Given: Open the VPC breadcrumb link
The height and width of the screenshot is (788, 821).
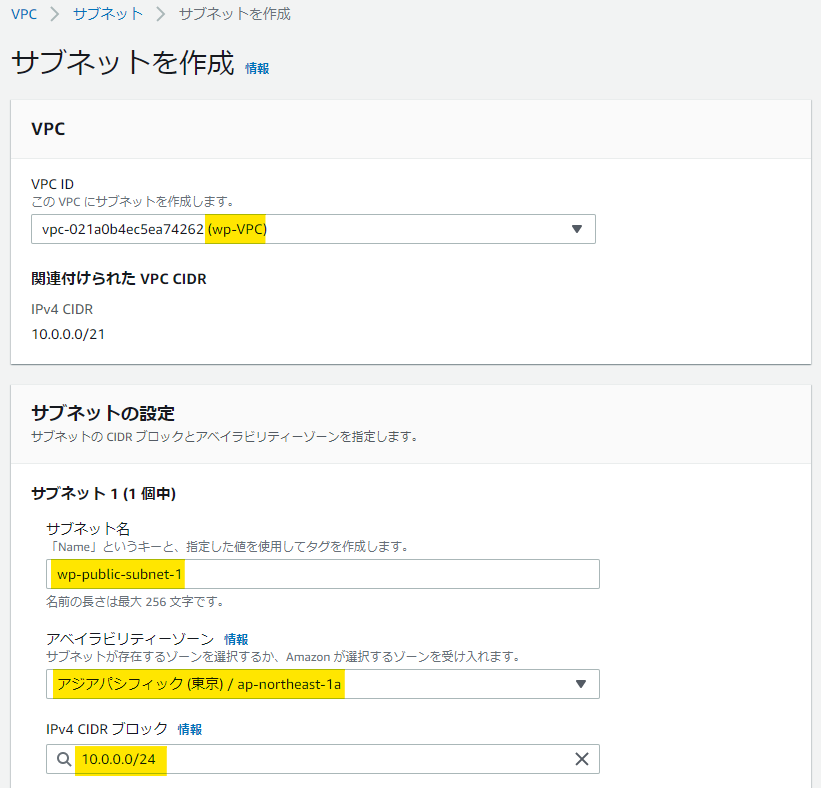Looking at the screenshot, I should (24, 14).
